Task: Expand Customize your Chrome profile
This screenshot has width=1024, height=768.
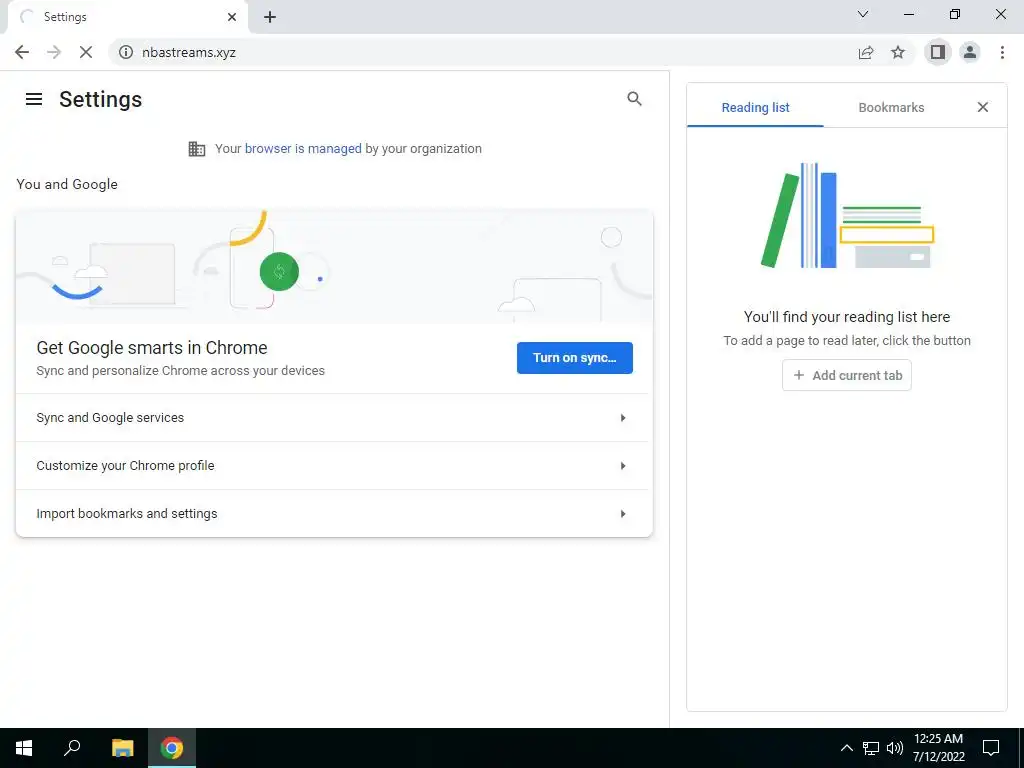Action: 334,466
